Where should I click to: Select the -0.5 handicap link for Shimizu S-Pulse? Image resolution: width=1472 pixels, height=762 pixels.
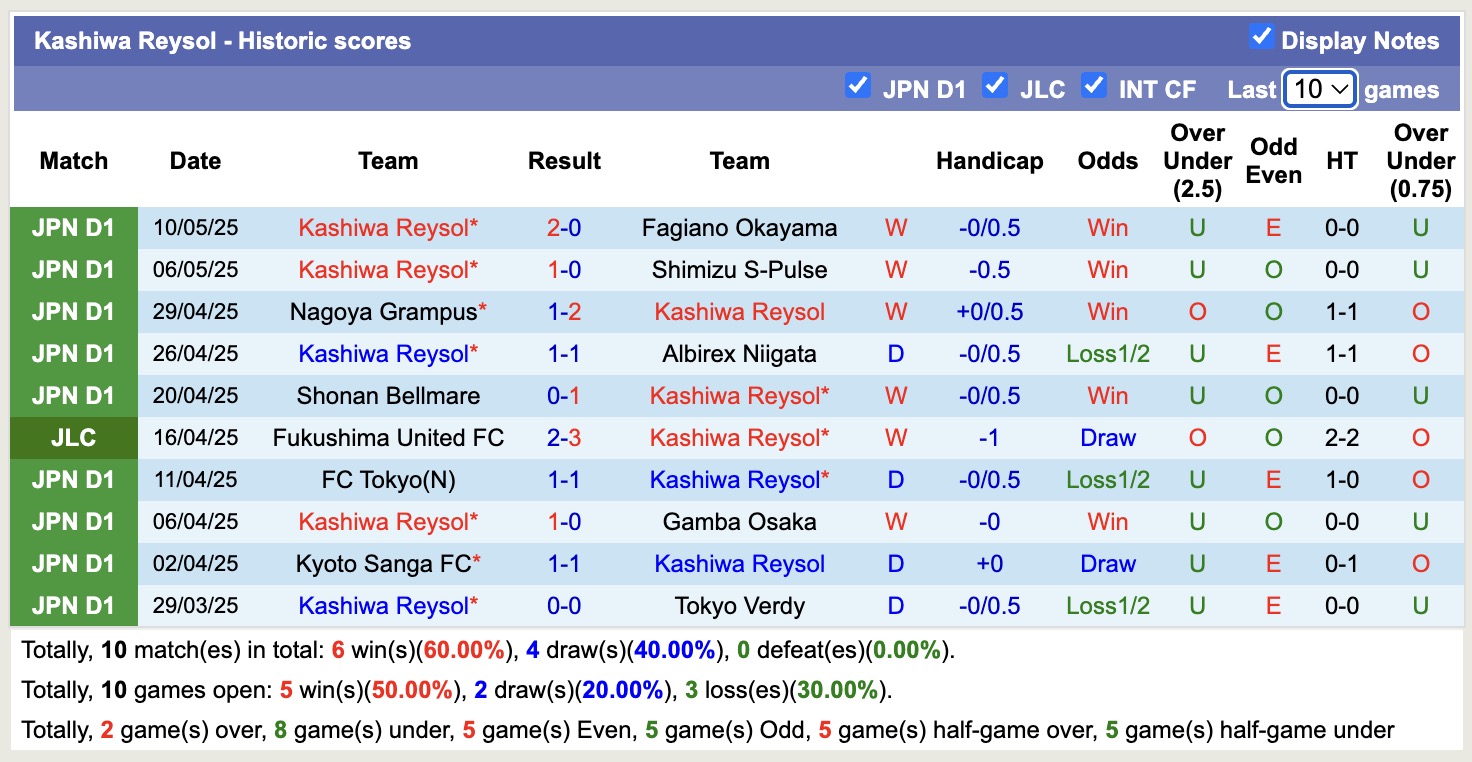click(989, 269)
